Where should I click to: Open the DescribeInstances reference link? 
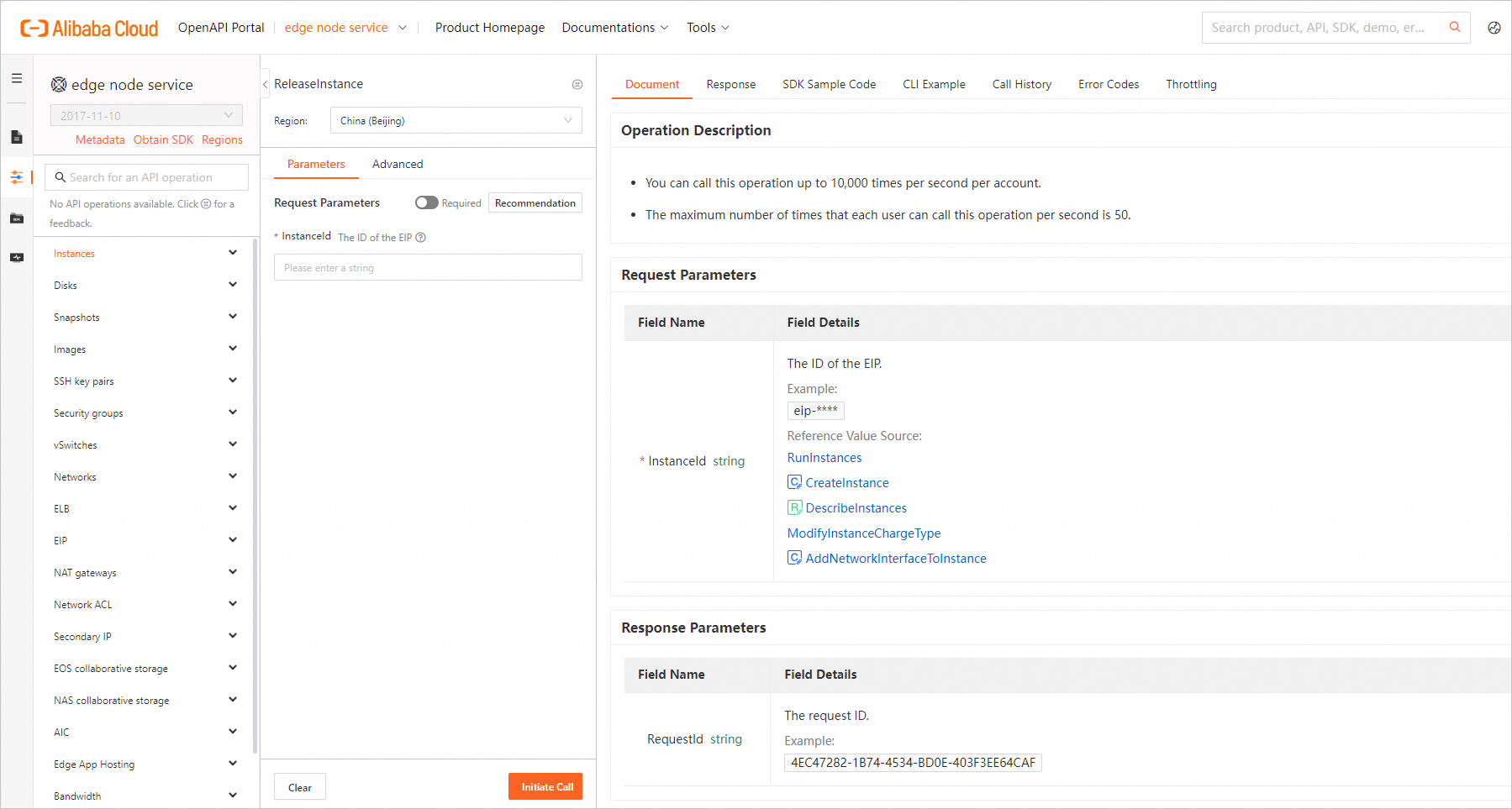[x=856, y=508]
